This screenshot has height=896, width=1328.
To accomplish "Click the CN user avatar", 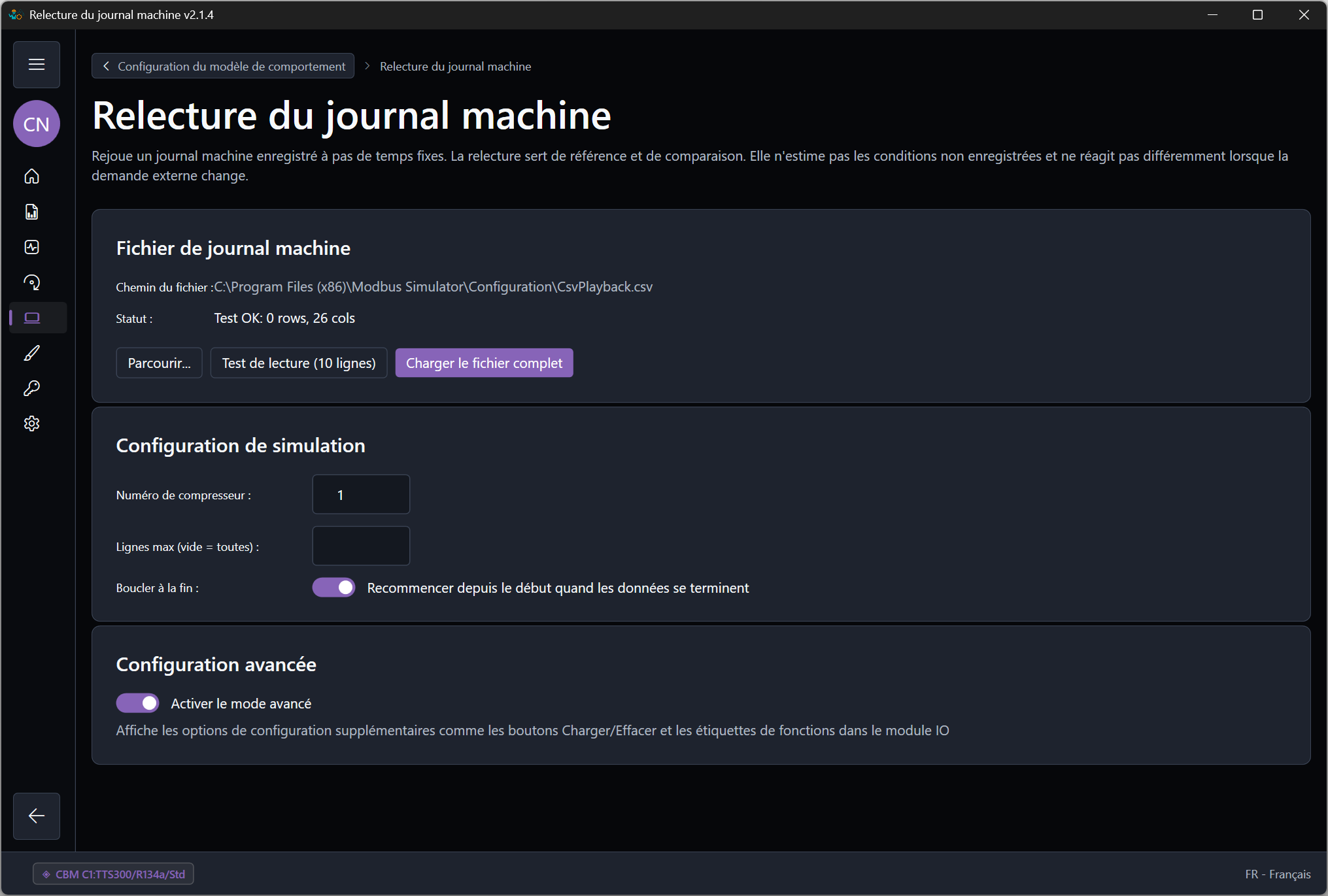I will [37, 124].
